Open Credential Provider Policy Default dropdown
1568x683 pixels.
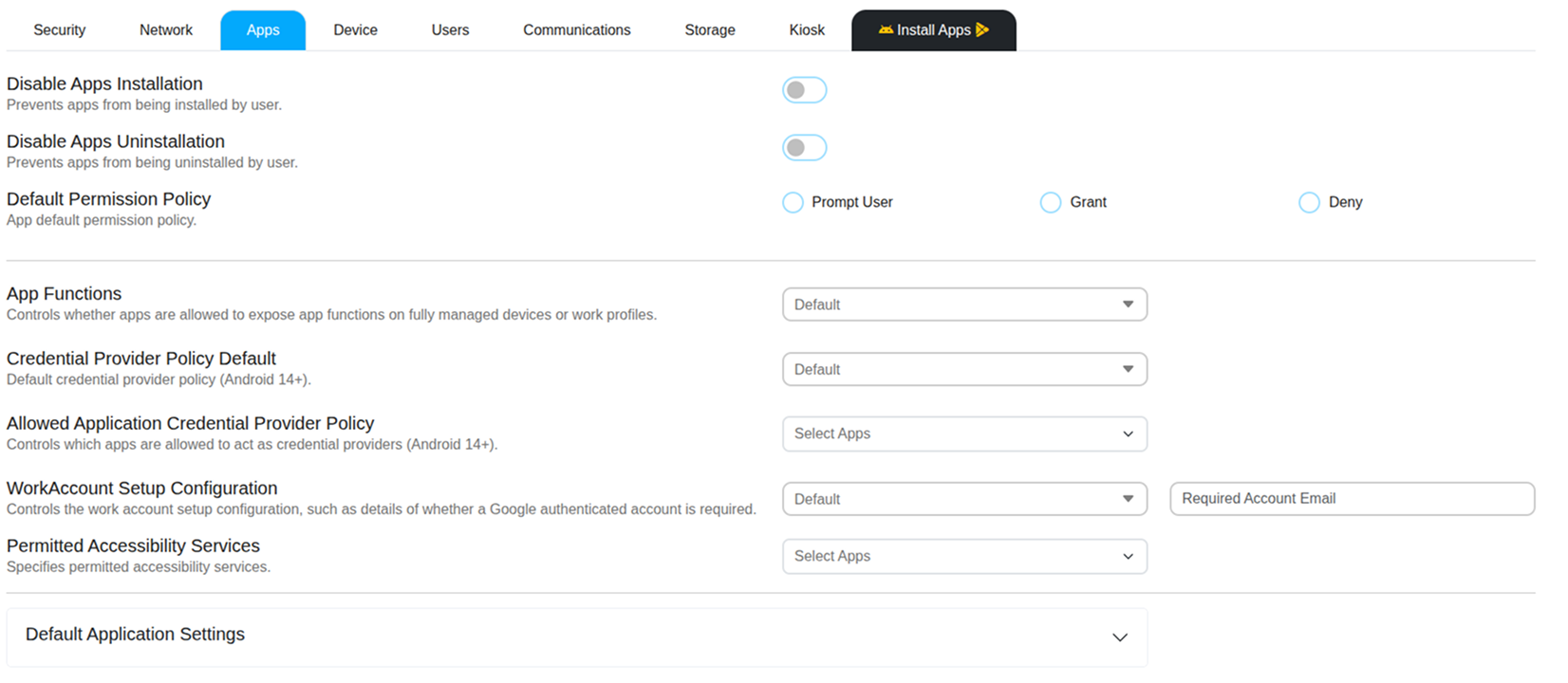point(964,369)
